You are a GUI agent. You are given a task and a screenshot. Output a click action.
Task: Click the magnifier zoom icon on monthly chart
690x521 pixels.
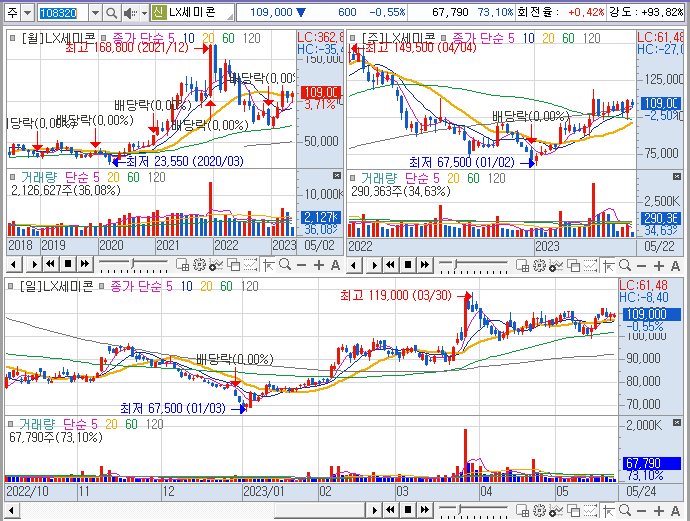(x=285, y=264)
